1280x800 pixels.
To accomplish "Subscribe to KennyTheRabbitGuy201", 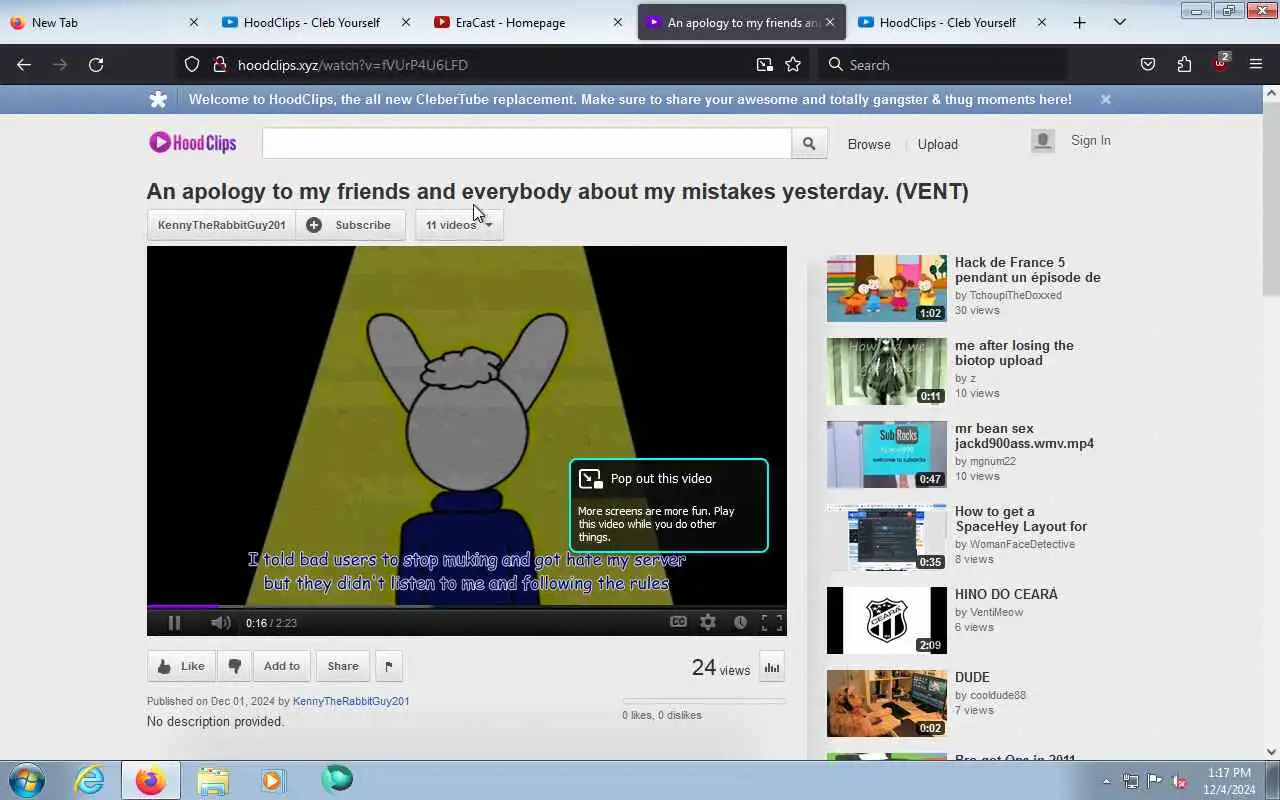I will click(x=350, y=225).
